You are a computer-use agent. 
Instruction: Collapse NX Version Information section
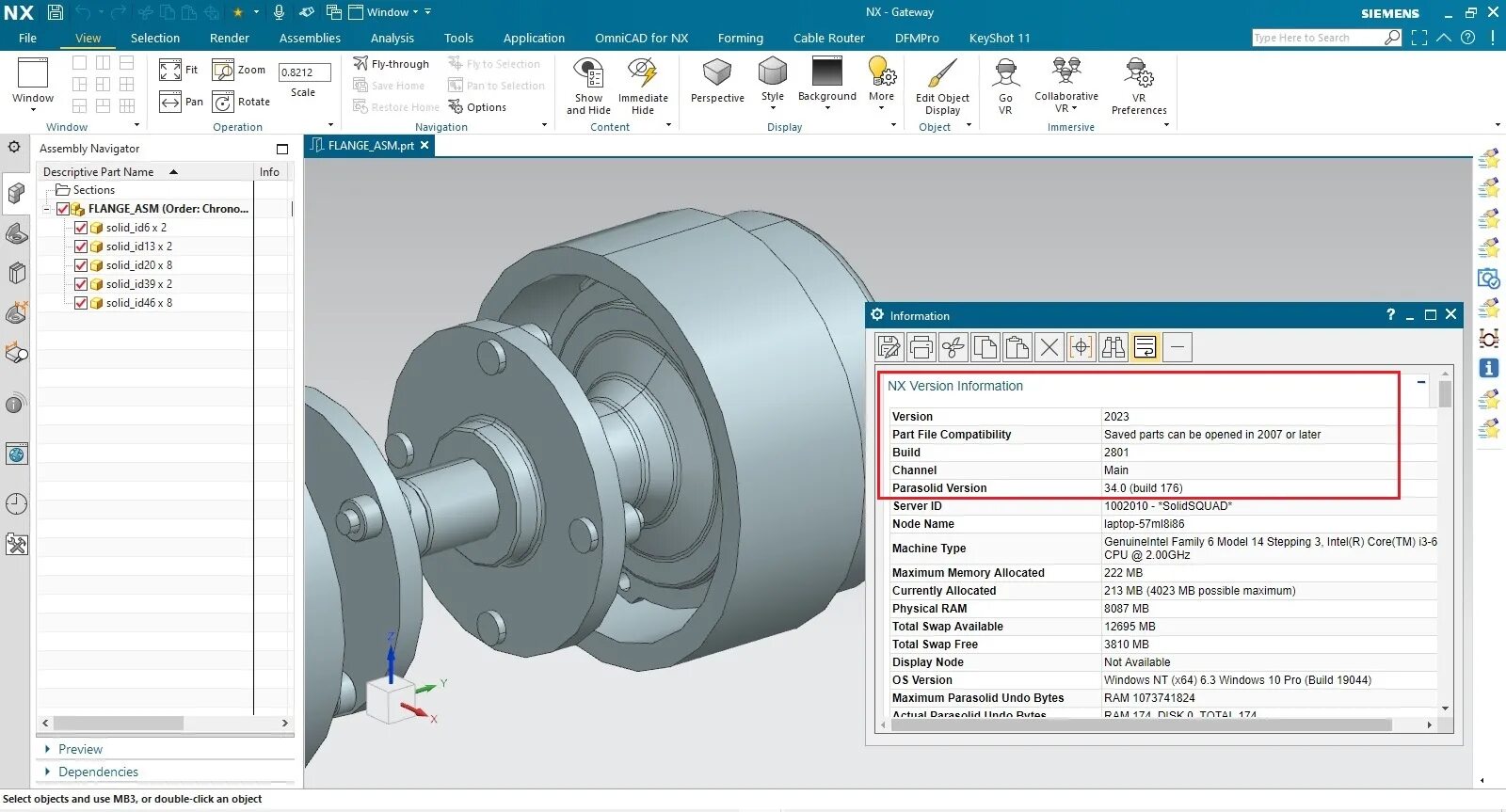pyautogui.click(x=1421, y=382)
